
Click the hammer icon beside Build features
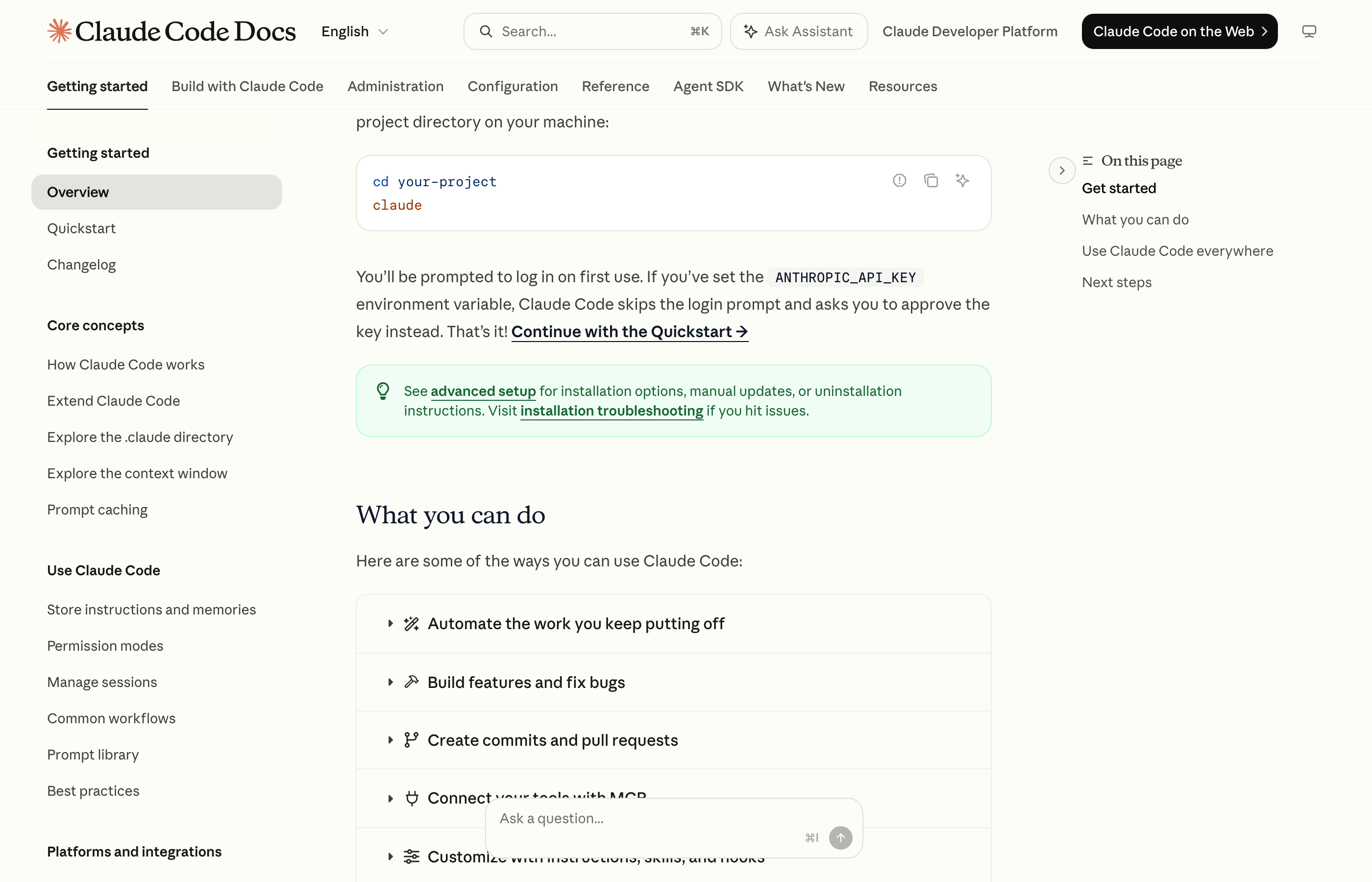[x=411, y=682]
